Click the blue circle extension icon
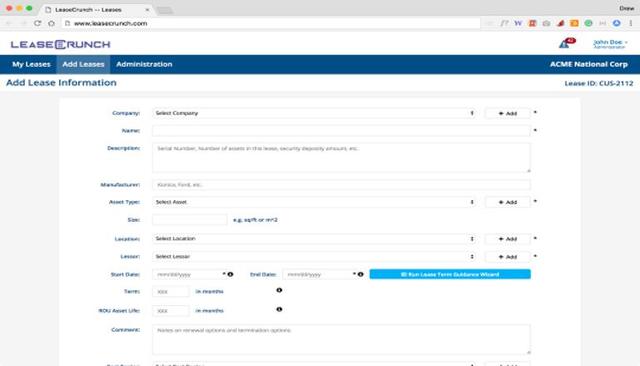The image size is (640, 366). click(x=616, y=23)
